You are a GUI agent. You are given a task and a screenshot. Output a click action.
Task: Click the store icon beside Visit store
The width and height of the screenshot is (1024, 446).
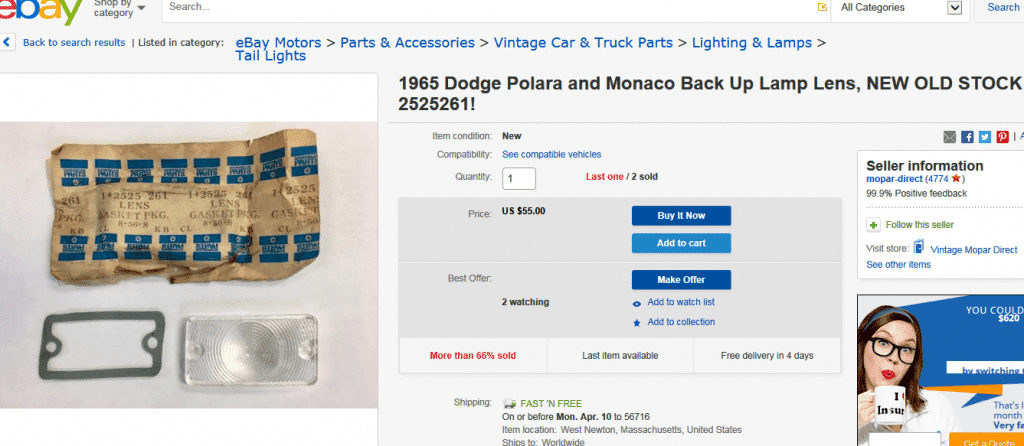click(918, 248)
